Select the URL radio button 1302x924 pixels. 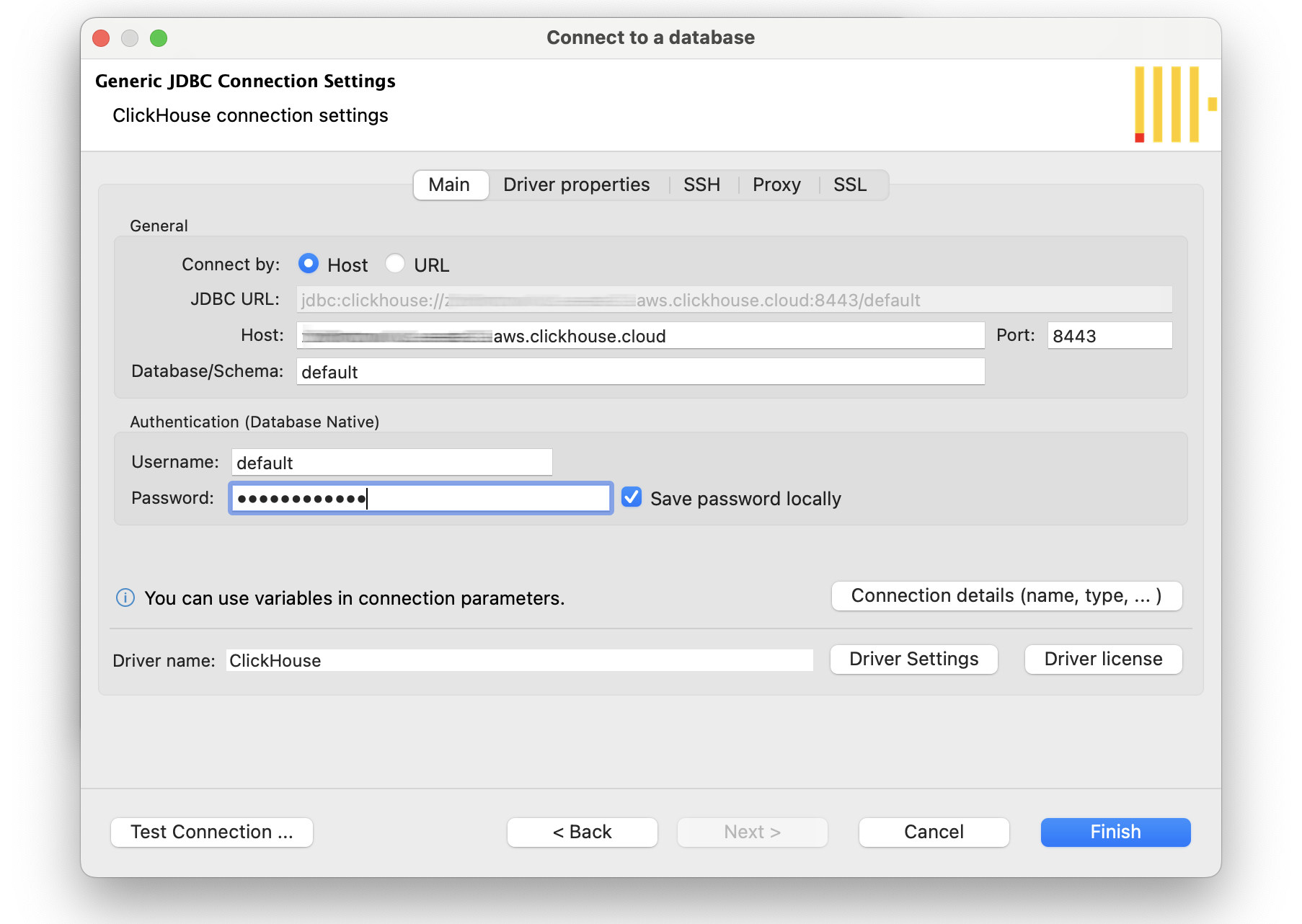click(x=395, y=265)
